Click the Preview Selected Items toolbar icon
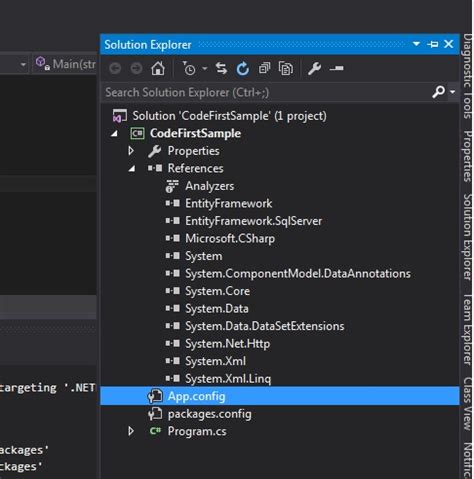The width and height of the screenshot is (474, 479). (336, 69)
